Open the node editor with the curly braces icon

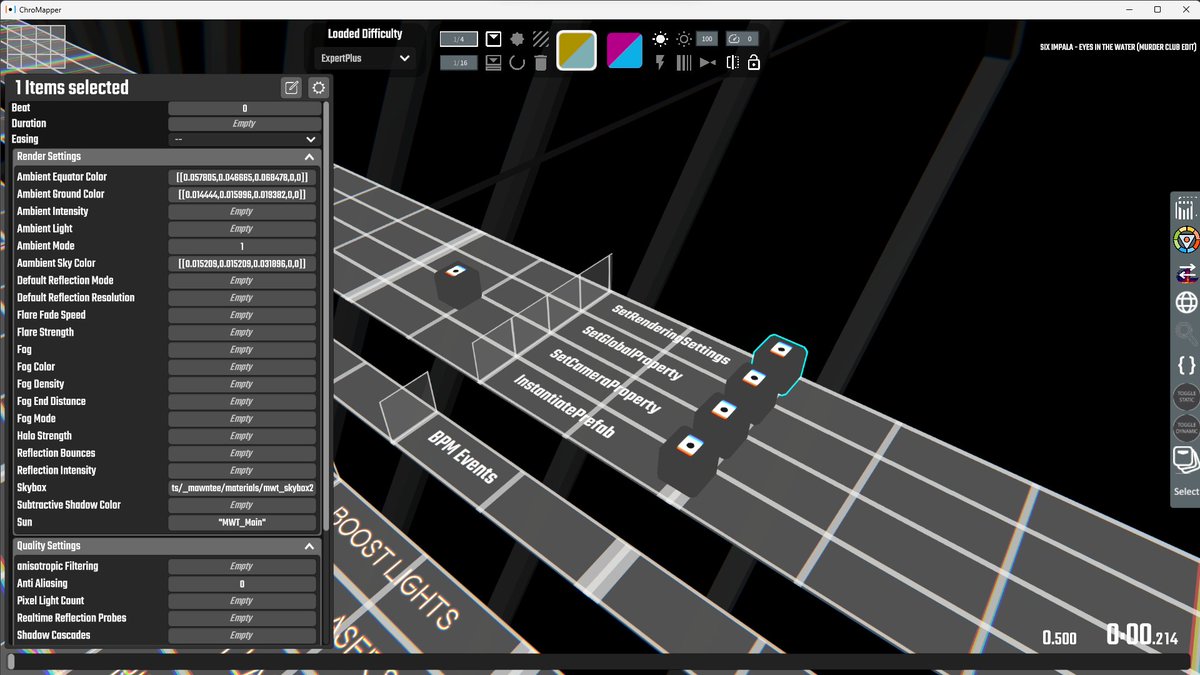1185,365
